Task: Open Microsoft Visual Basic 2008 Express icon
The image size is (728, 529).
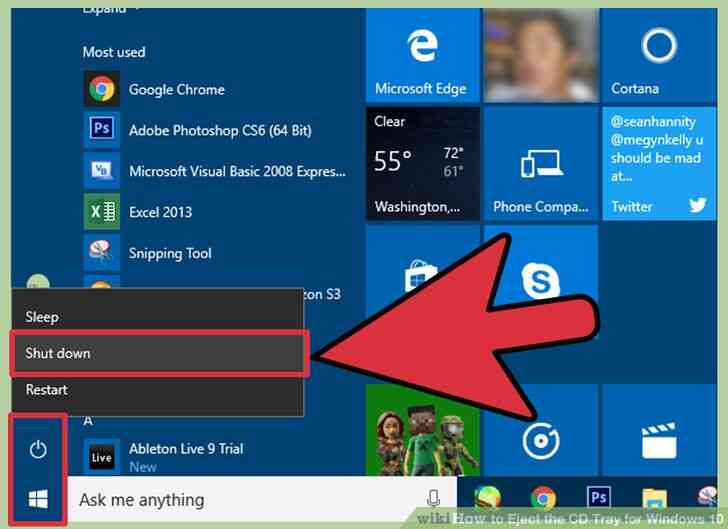Action: (x=102, y=170)
